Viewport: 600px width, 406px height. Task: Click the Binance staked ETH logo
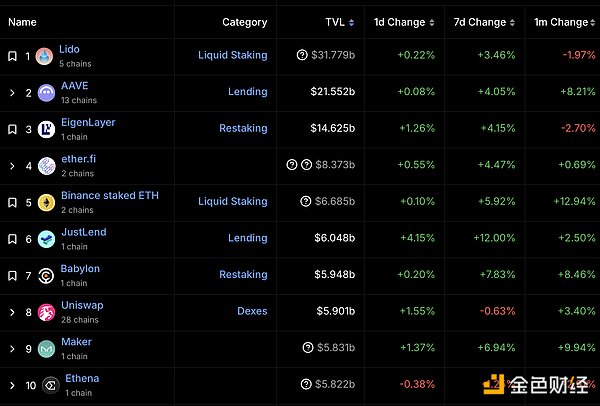45,203
